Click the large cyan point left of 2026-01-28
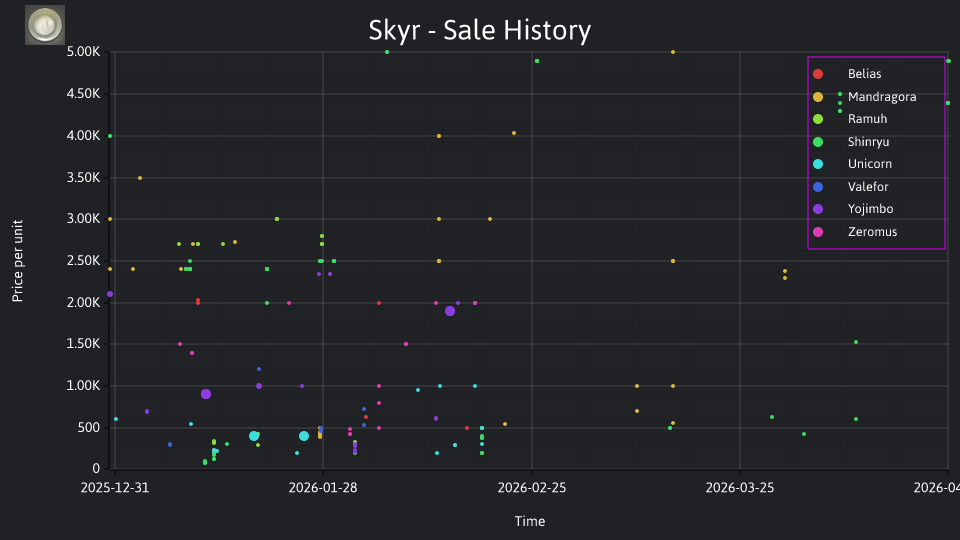 point(304,436)
